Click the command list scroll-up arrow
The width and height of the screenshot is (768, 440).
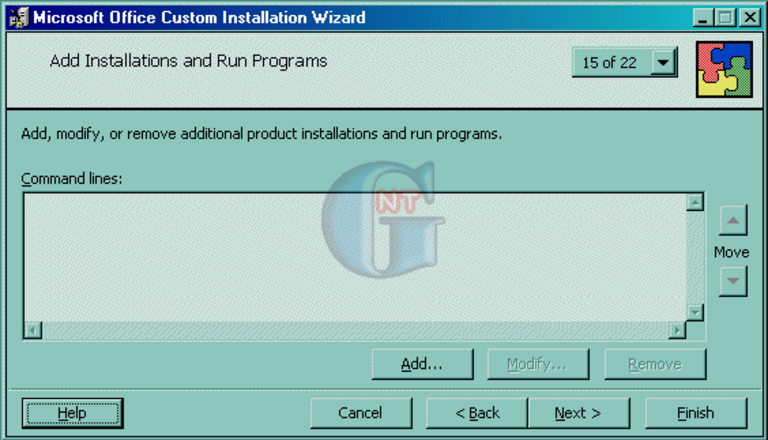(x=695, y=202)
